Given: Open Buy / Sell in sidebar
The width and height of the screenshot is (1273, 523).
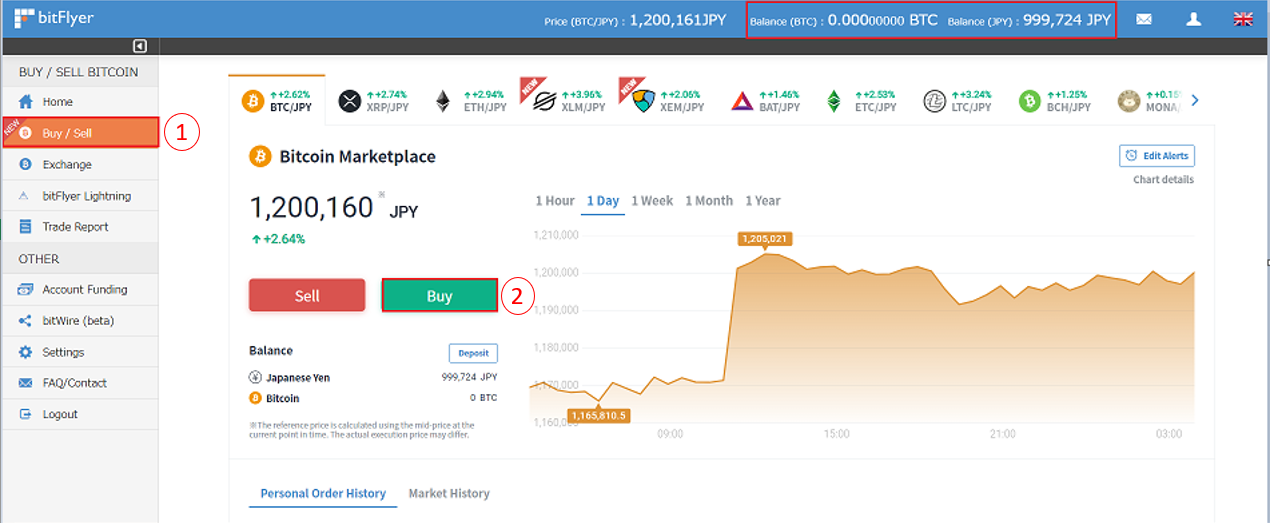Looking at the screenshot, I should 80,133.
